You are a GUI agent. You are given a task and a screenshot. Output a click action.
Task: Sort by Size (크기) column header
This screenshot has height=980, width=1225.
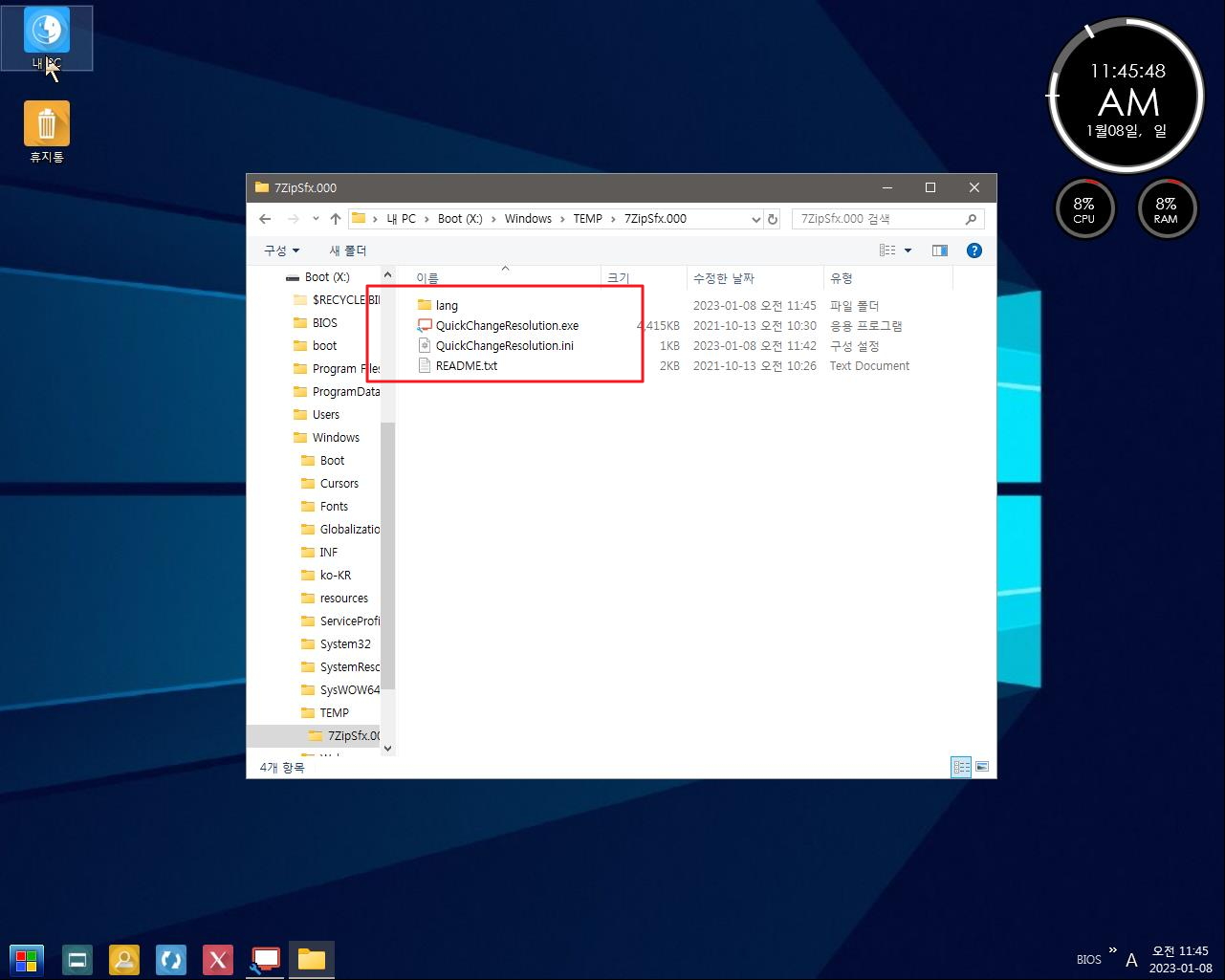coord(644,278)
